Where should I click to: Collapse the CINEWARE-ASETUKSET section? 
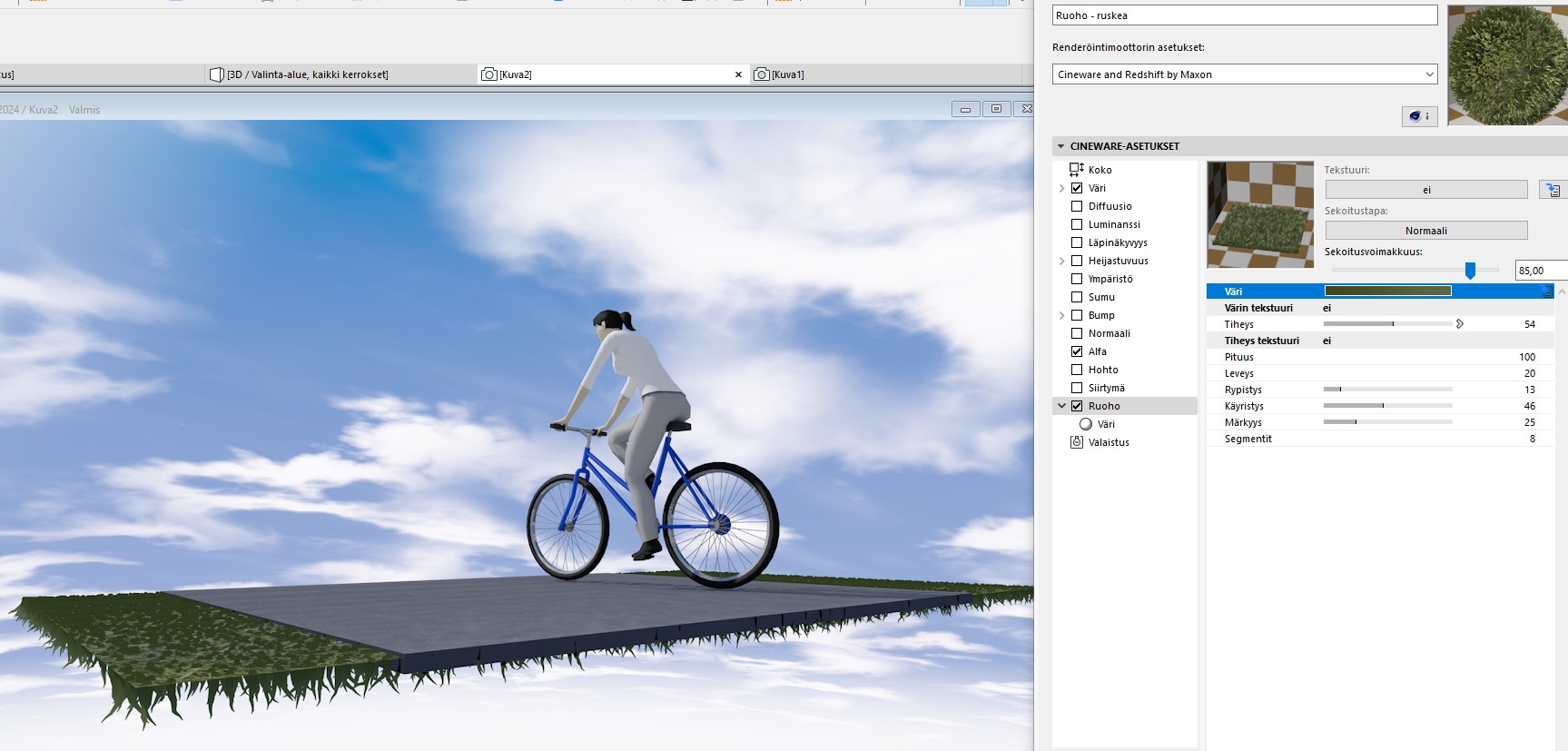coord(1060,146)
